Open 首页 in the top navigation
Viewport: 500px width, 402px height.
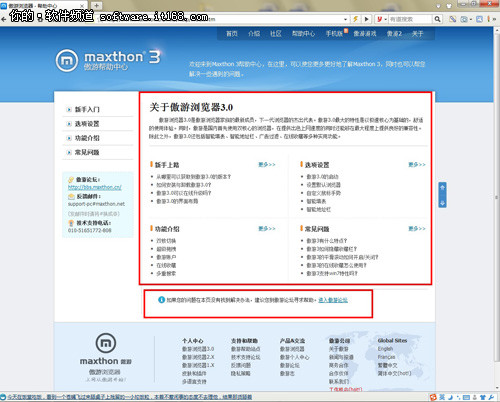pos(232,34)
